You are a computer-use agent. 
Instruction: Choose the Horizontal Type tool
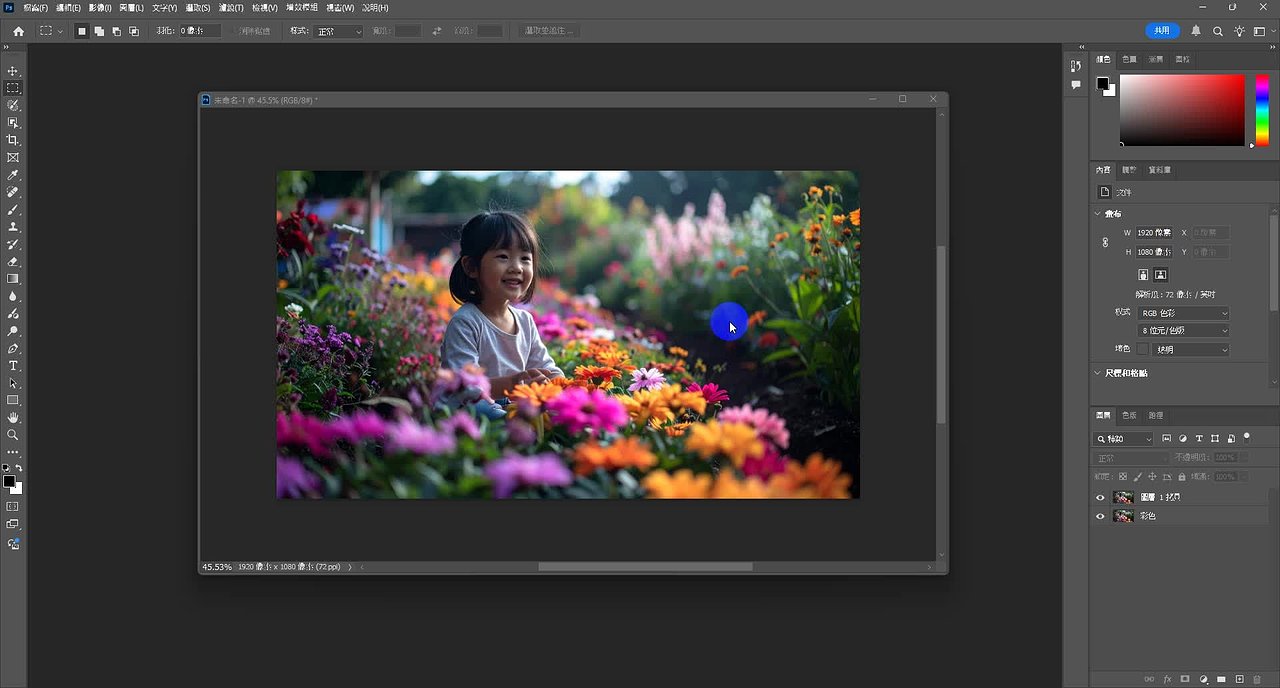point(13,366)
